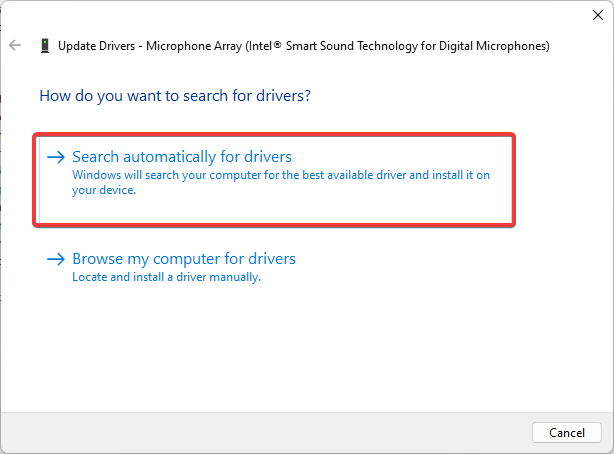Screen dimensions: 614x454
Task: Go back with the left arrow
Action: [x=15, y=45]
